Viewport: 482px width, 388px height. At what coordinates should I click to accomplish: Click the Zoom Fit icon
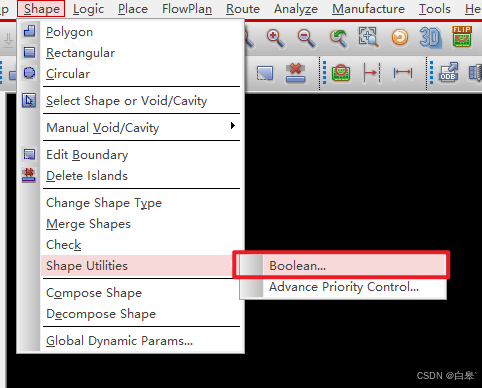[x=369, y=37]
